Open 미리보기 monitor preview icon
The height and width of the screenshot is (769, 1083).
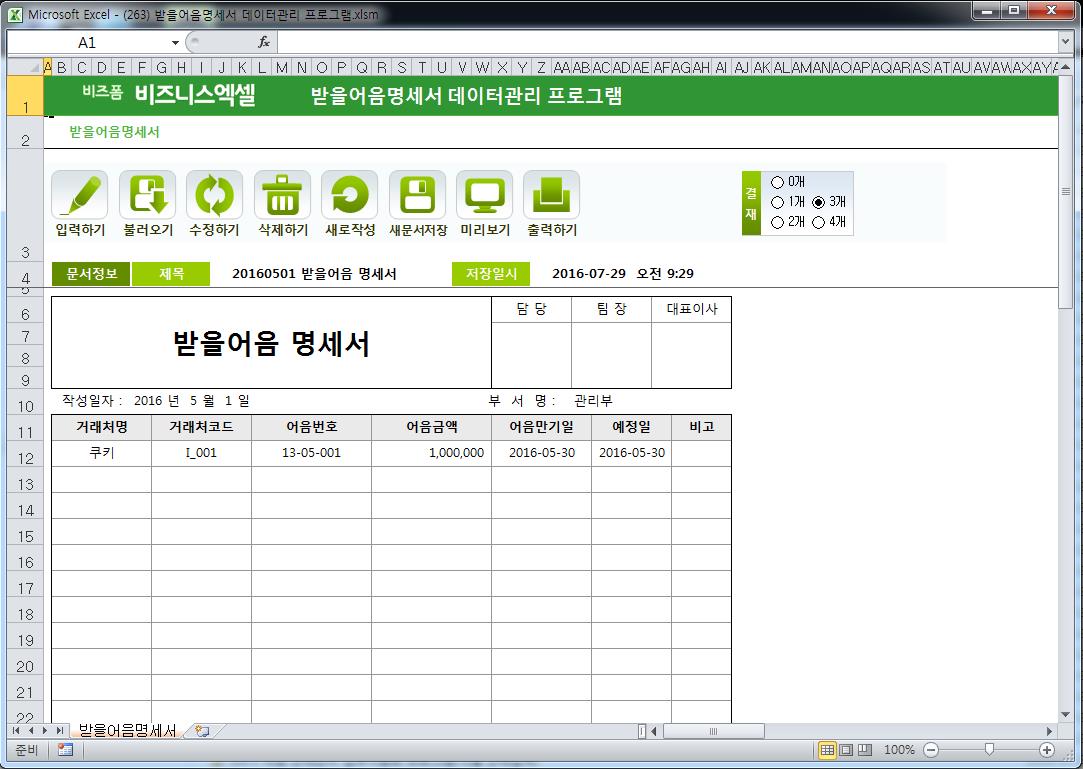tap(484, 195)
